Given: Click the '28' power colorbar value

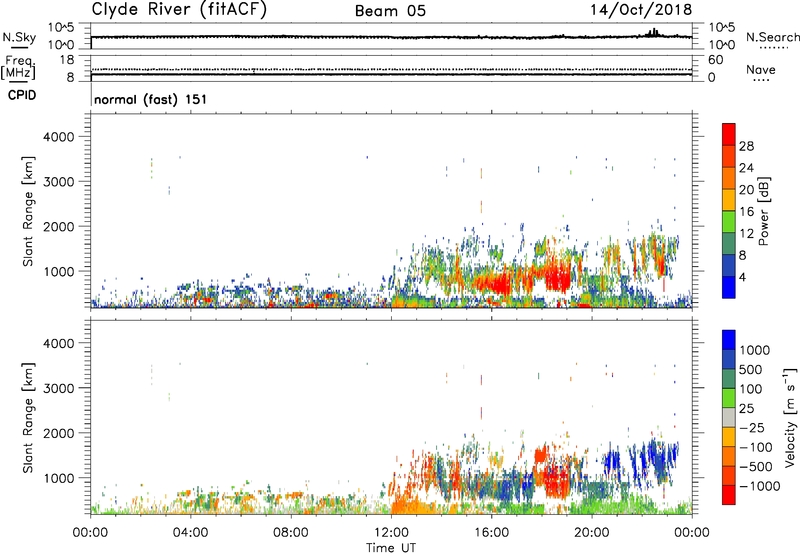Looking at the screenshot, I should coord(746,146).
